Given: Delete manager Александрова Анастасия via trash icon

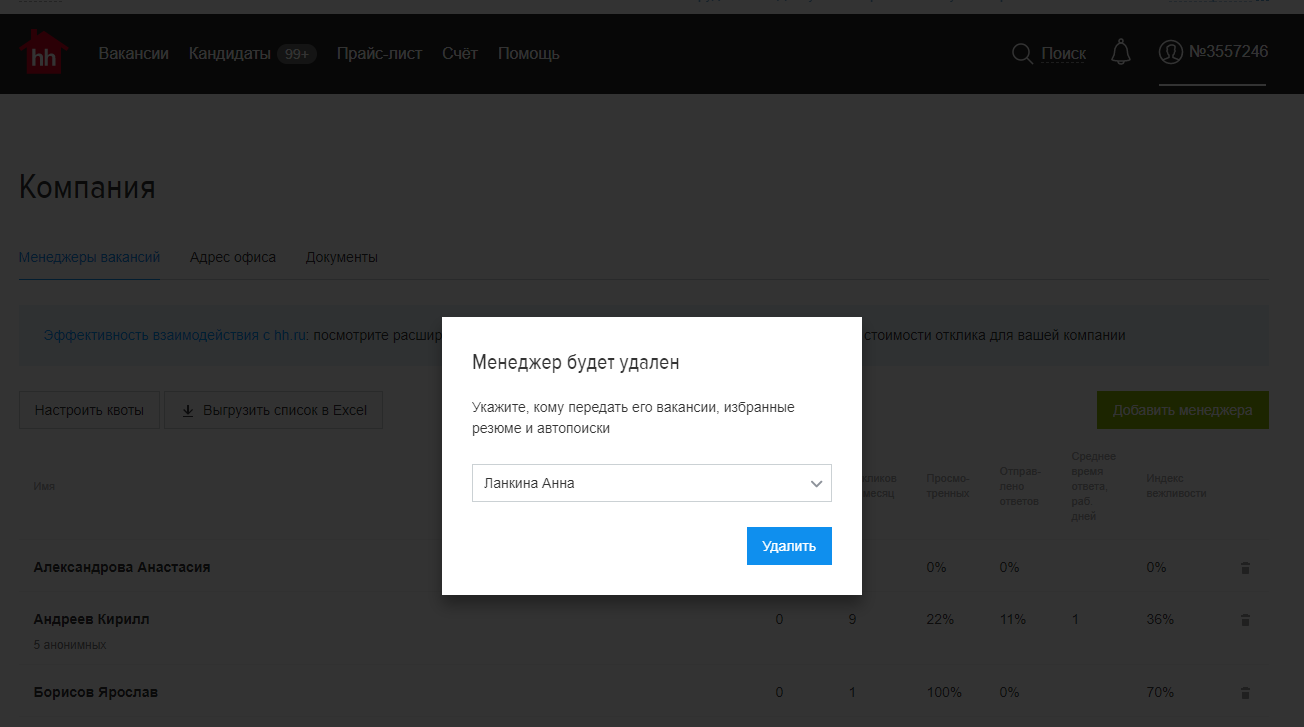Looking at the screenshot, I should (x=1245, y=568).
